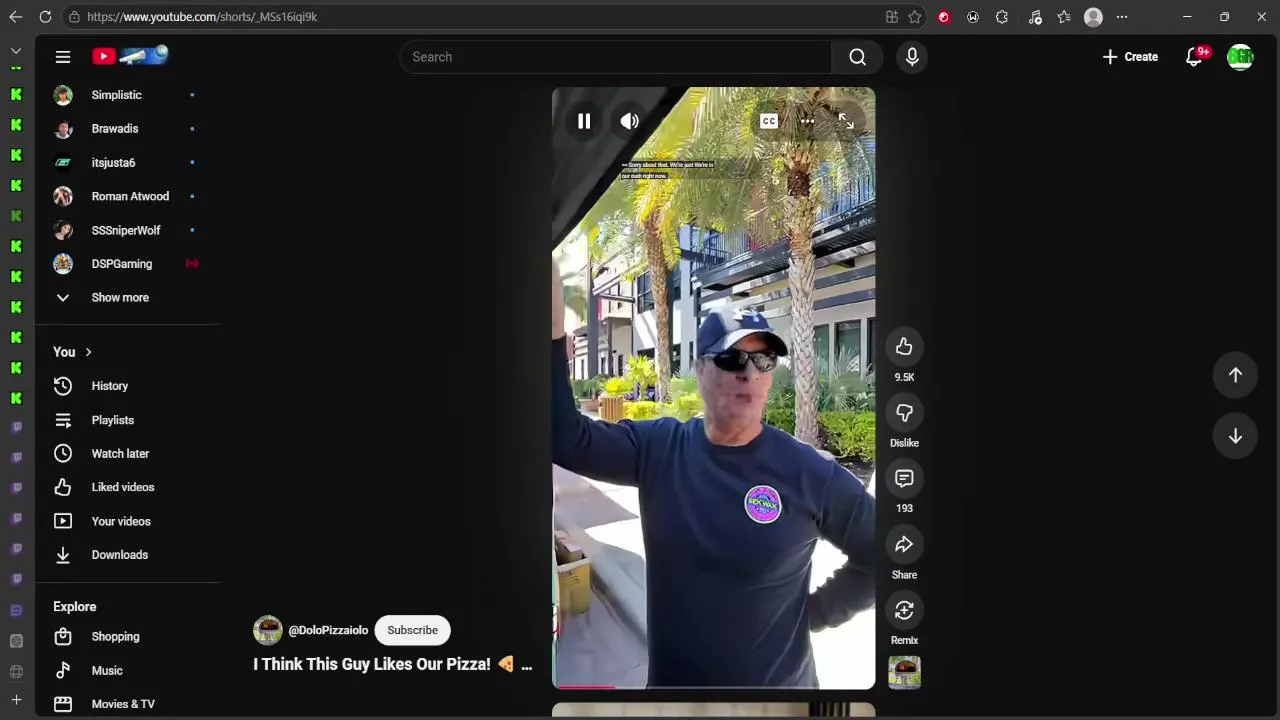Focus the YouTube search box
This screenshot has height=720, width=1280.
[615, 57]
